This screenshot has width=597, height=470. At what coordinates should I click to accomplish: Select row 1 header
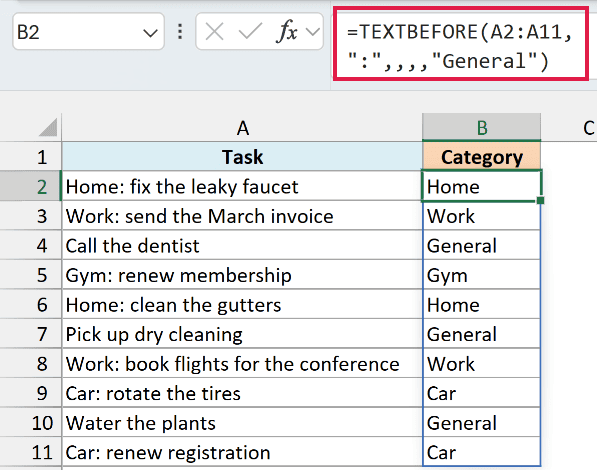click(30, 157)
